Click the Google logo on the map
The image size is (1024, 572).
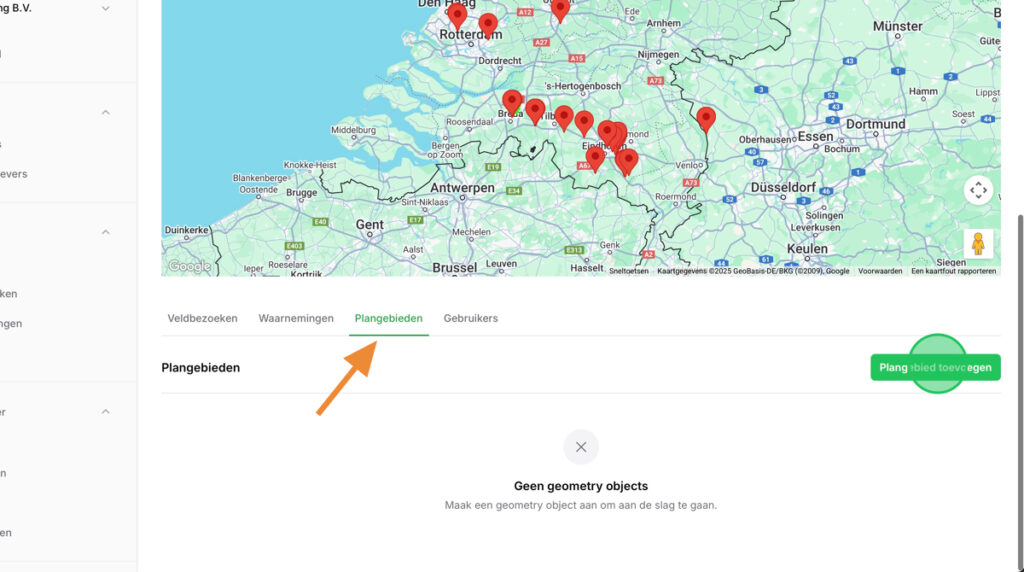click(189, 266)
